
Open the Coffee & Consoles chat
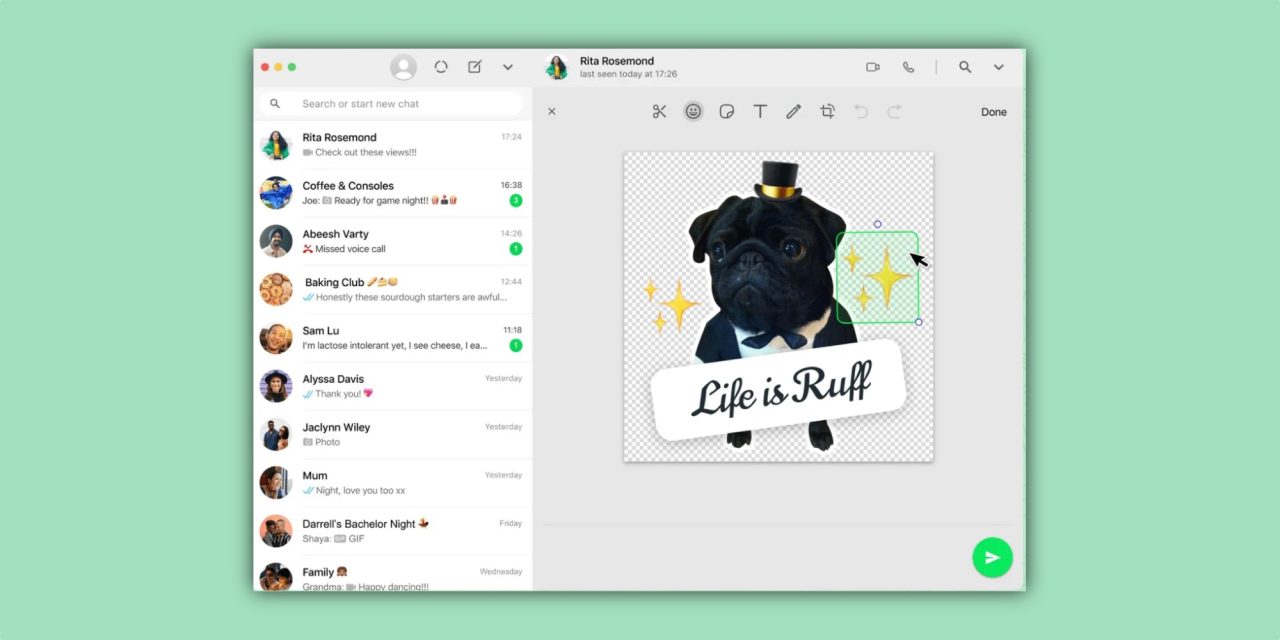(x=392, y=193)
